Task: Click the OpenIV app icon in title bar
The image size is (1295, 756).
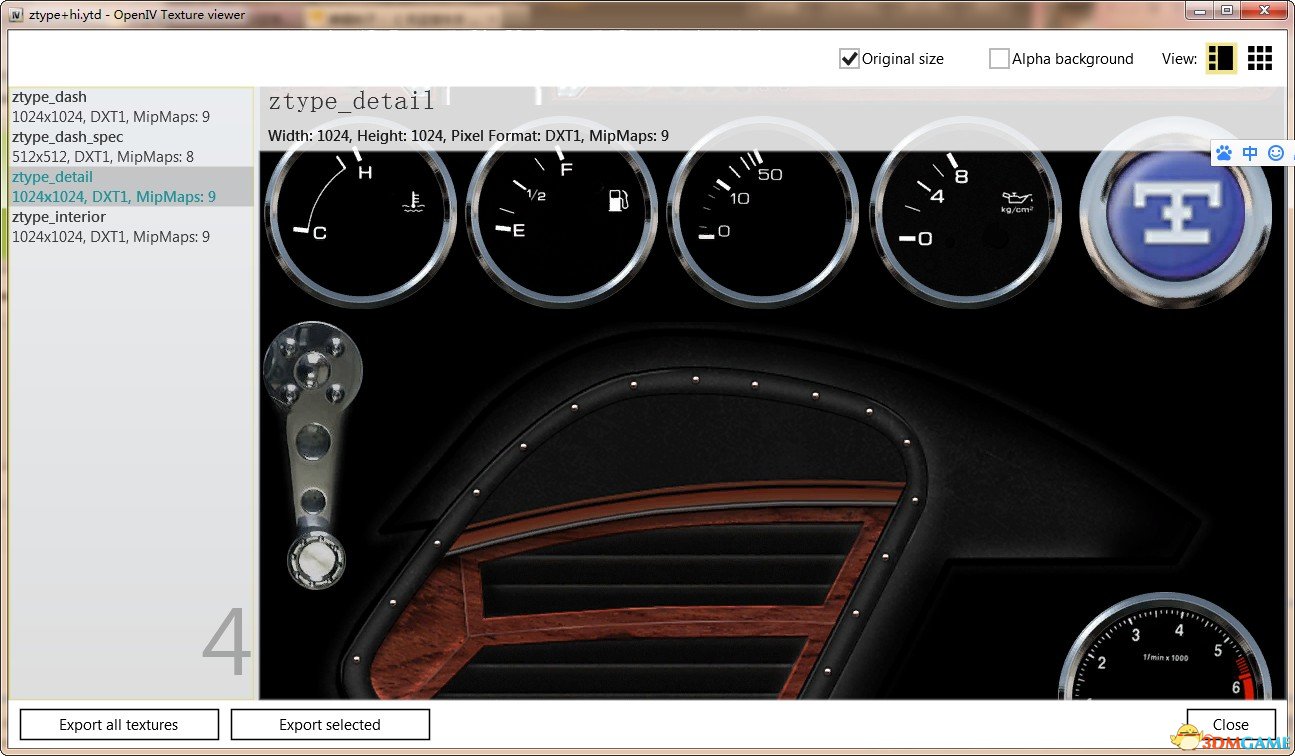Action: coord(16,14)
